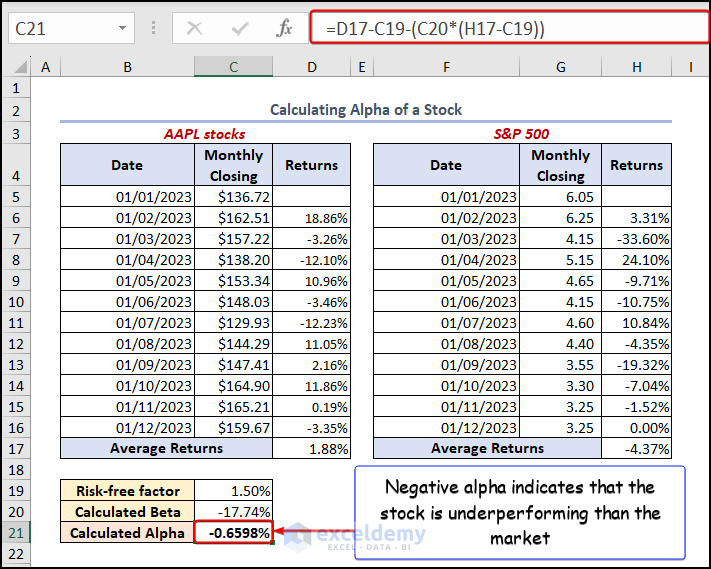The image size is (711, 569).
Task: Select Calculated Beta value -17.74%
Action: pyautogui.click(x=234, y=511)
